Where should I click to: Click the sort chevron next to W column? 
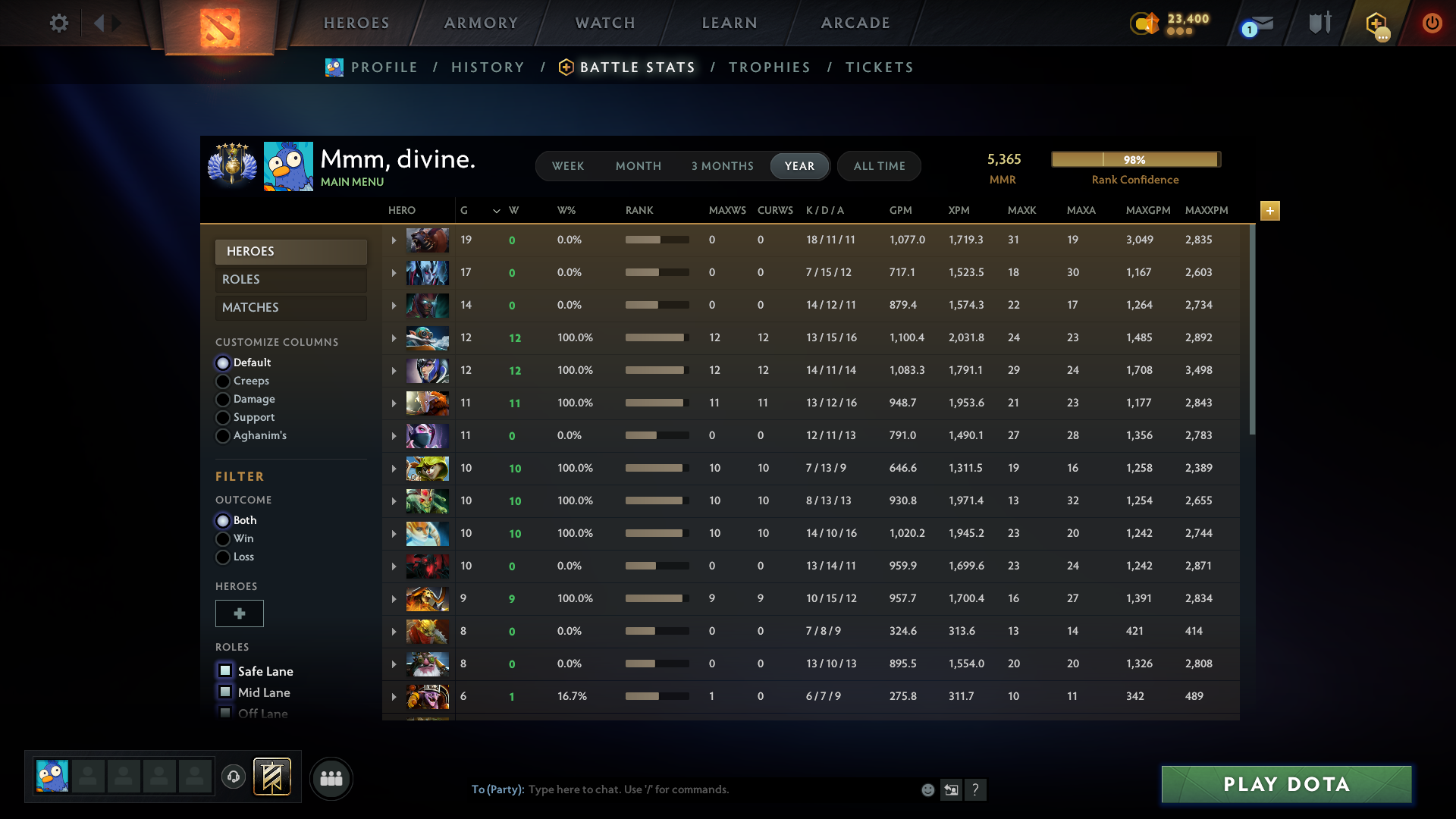[497, 211]
